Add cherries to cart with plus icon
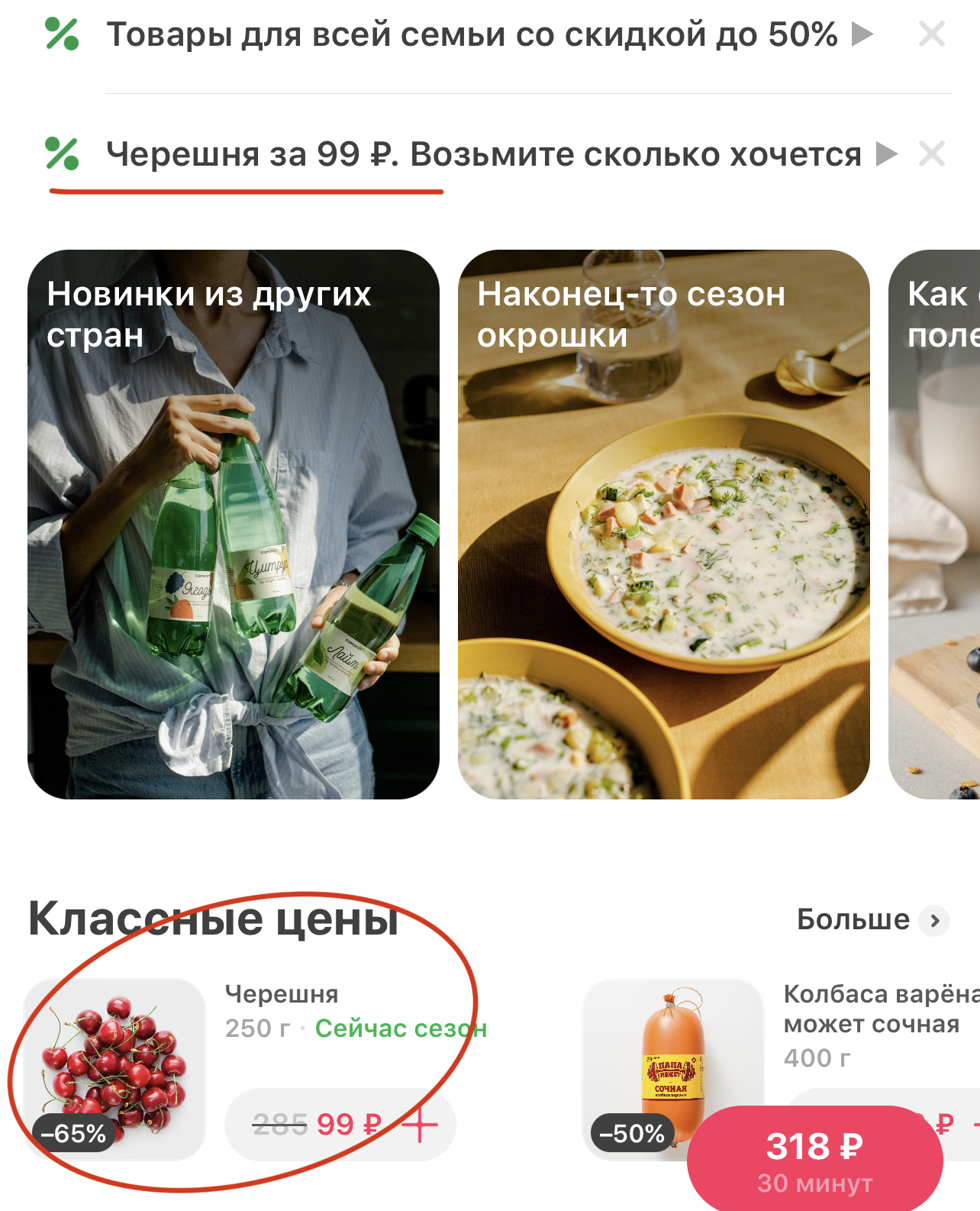Screen dimensions: 980x1211 point(420,1125)
